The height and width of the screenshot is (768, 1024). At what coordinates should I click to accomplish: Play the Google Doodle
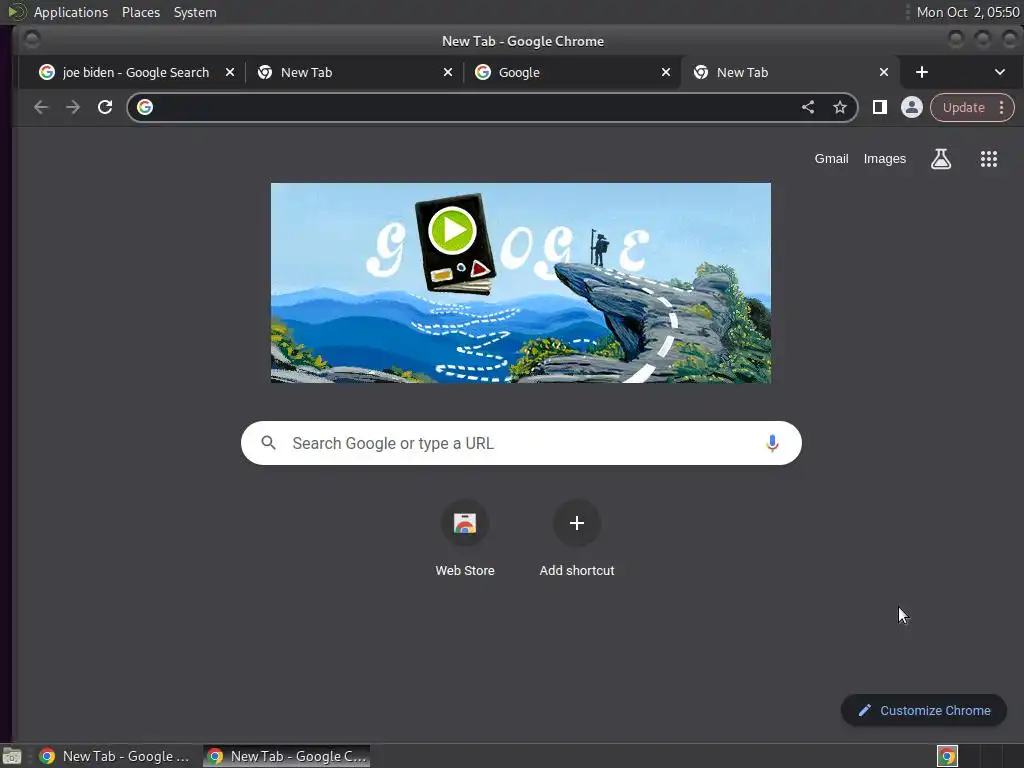(x=451, y=231)
